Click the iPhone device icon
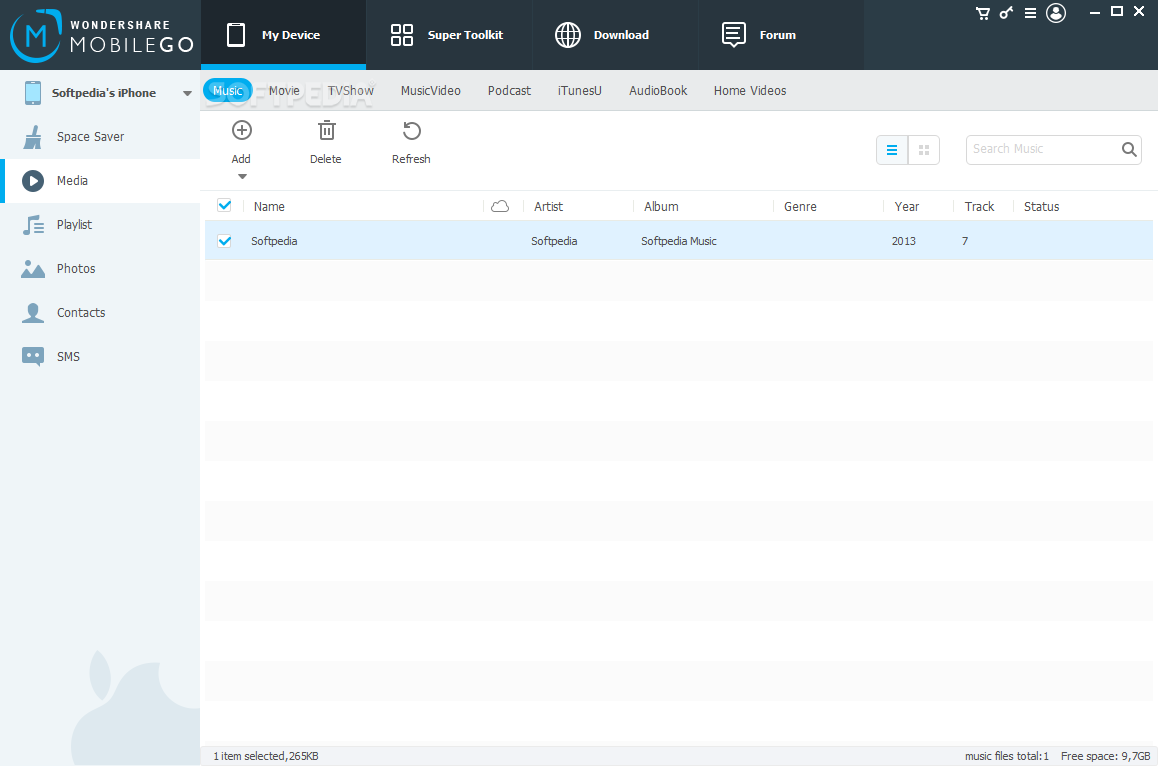 pos(32,93)
